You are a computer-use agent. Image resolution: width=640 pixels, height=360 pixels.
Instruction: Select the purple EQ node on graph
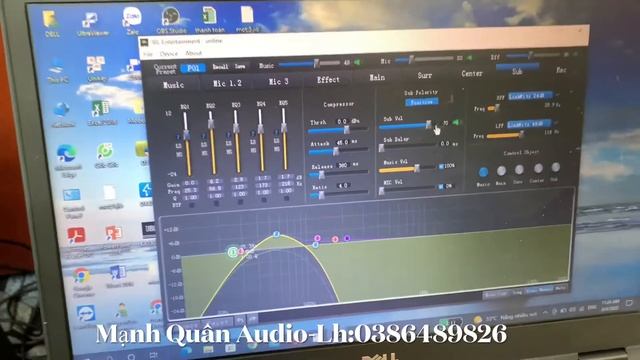[347, 238]
